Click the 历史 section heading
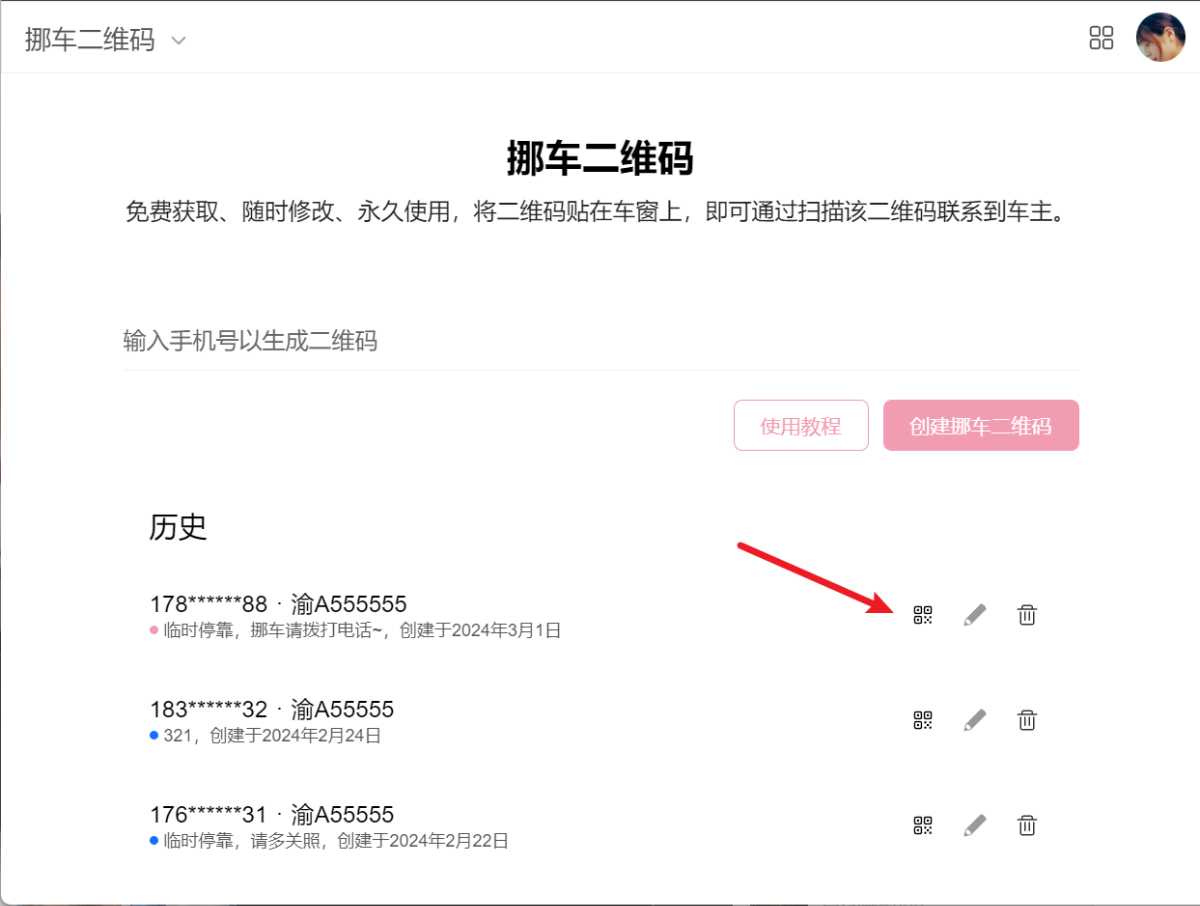Image resolution: width=1200 pixels, height=906 pixels. pyautogui.click(x=178, y=528)
